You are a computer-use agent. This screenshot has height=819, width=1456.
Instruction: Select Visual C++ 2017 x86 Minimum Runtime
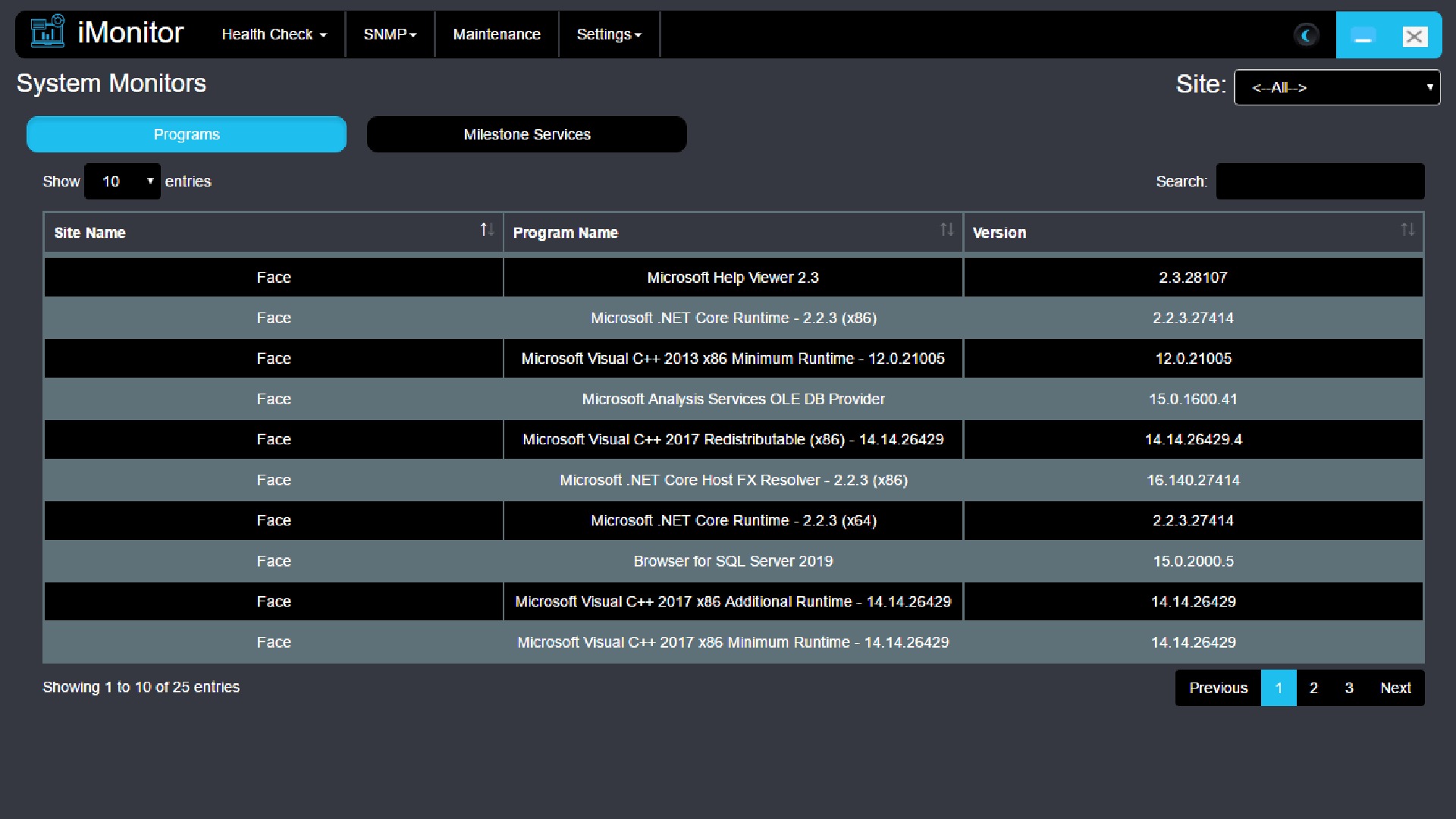tap(733, 642)
